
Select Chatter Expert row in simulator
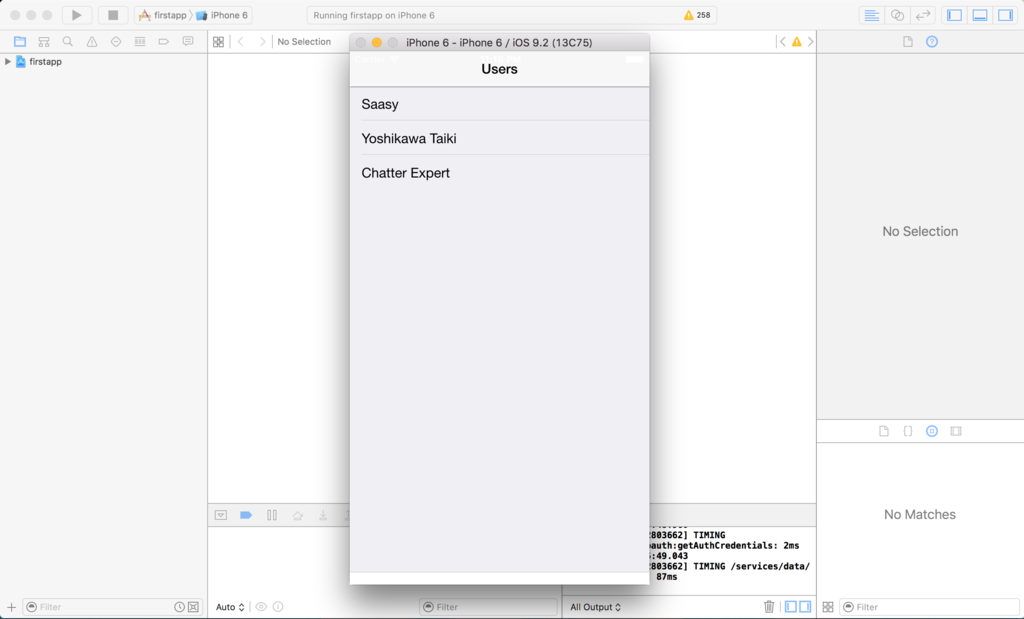pyautogui.click(x=500, y=172)
